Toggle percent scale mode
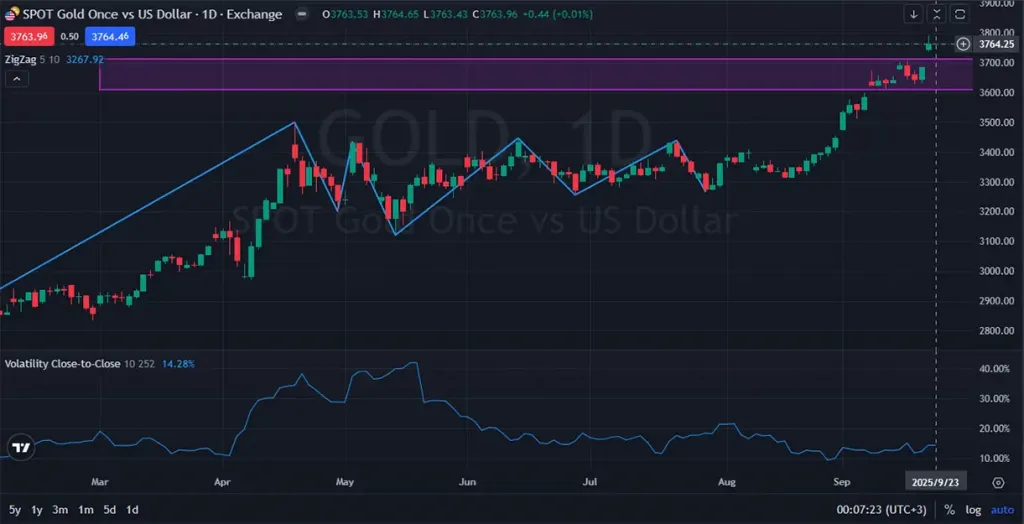 (x=949, y=510)
